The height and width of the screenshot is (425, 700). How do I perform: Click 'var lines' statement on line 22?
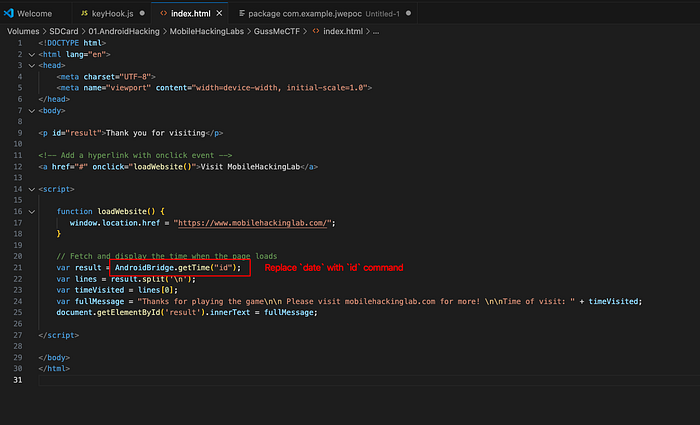pos(126,279)
